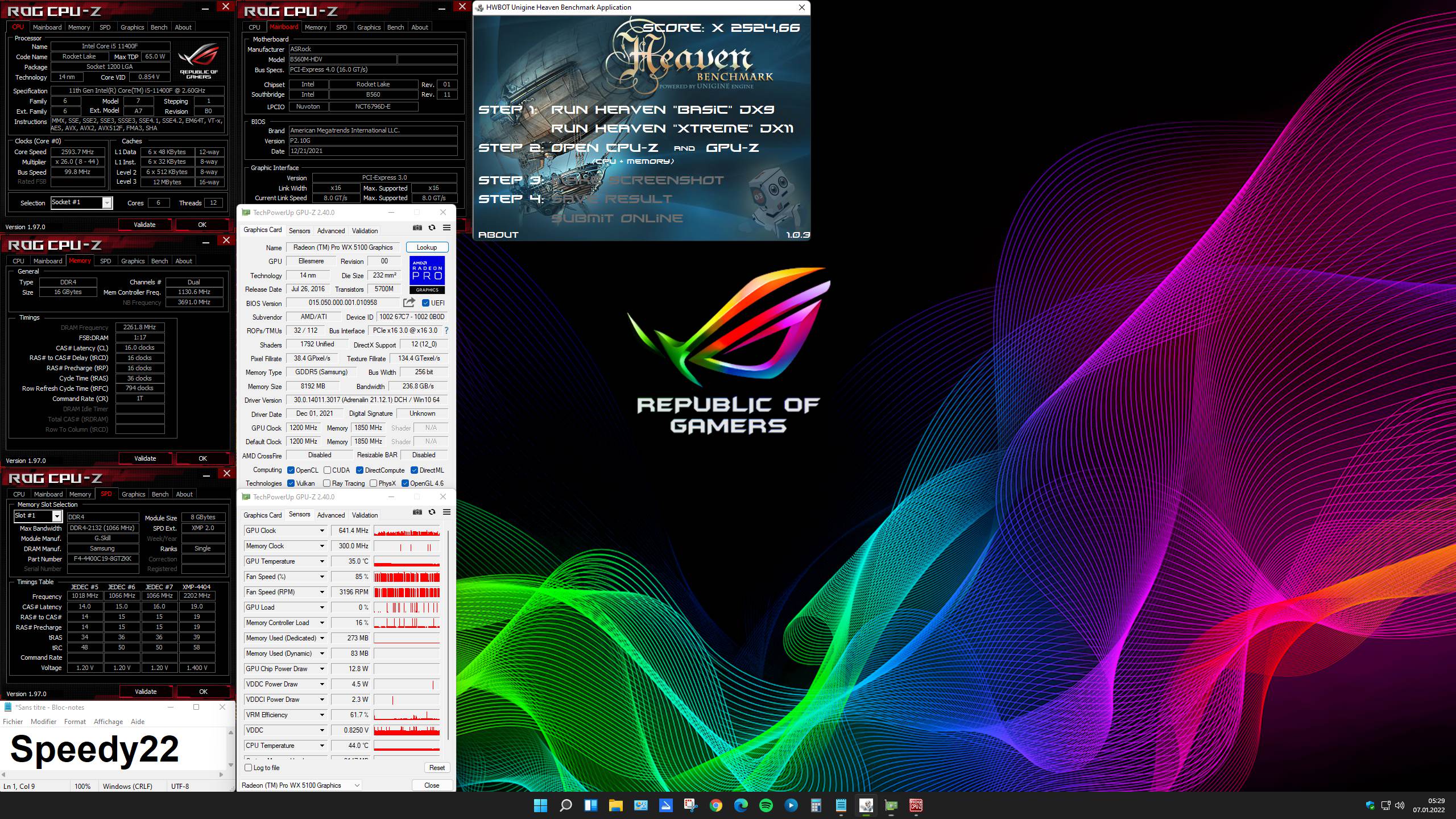Enable Log to file checkbox
Screen dimensions: 1456x819
(248, 767)
